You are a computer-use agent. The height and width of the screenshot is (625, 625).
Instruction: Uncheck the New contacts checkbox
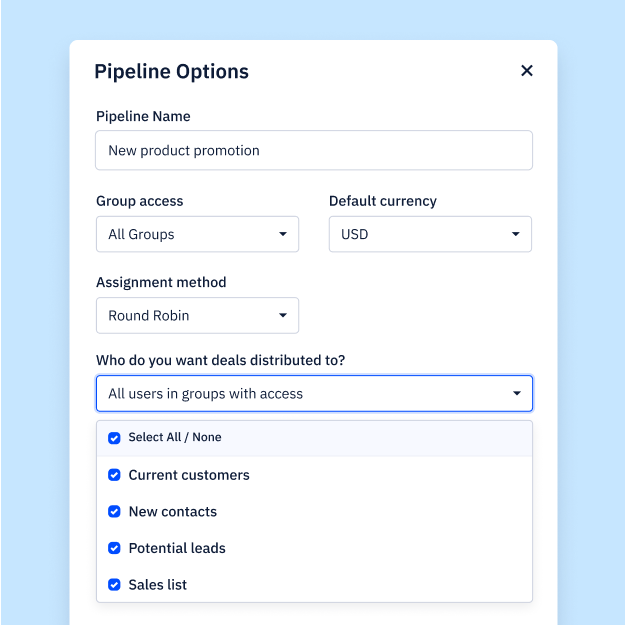(114, 512)
